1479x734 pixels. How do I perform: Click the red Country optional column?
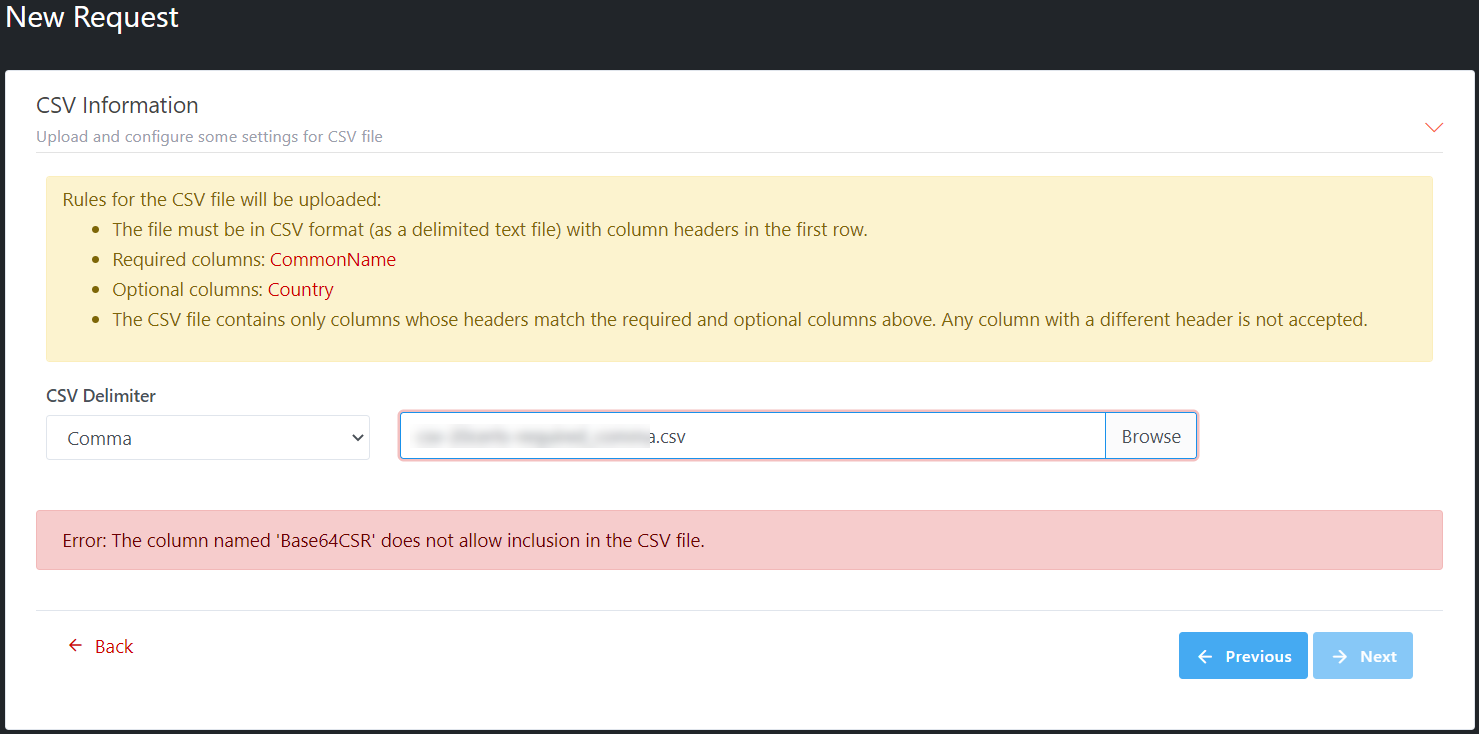coord(301,290)
